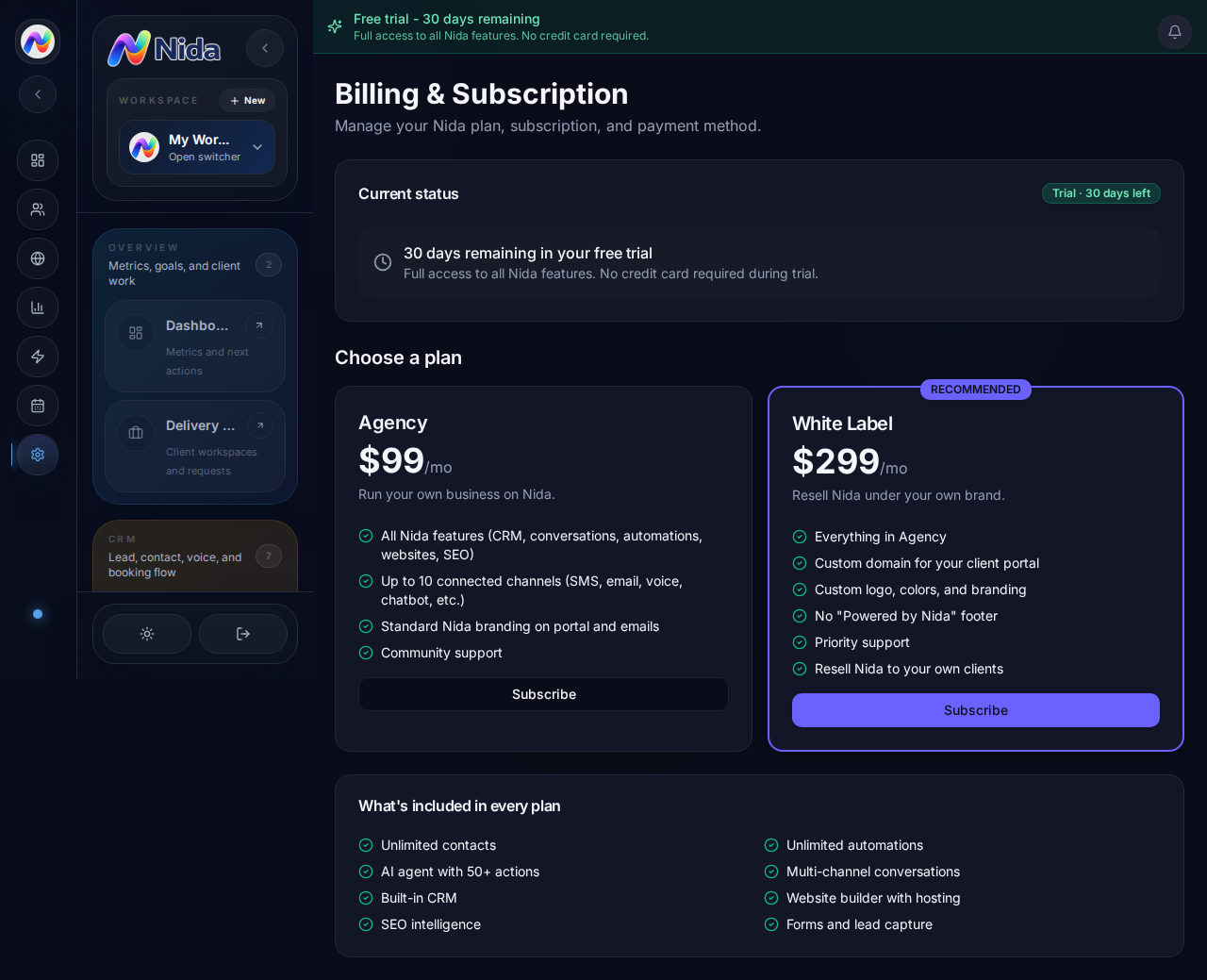This screenshot has height=980, width=1207.
Task: Select the globe websites icon
Action: [38, 258]
